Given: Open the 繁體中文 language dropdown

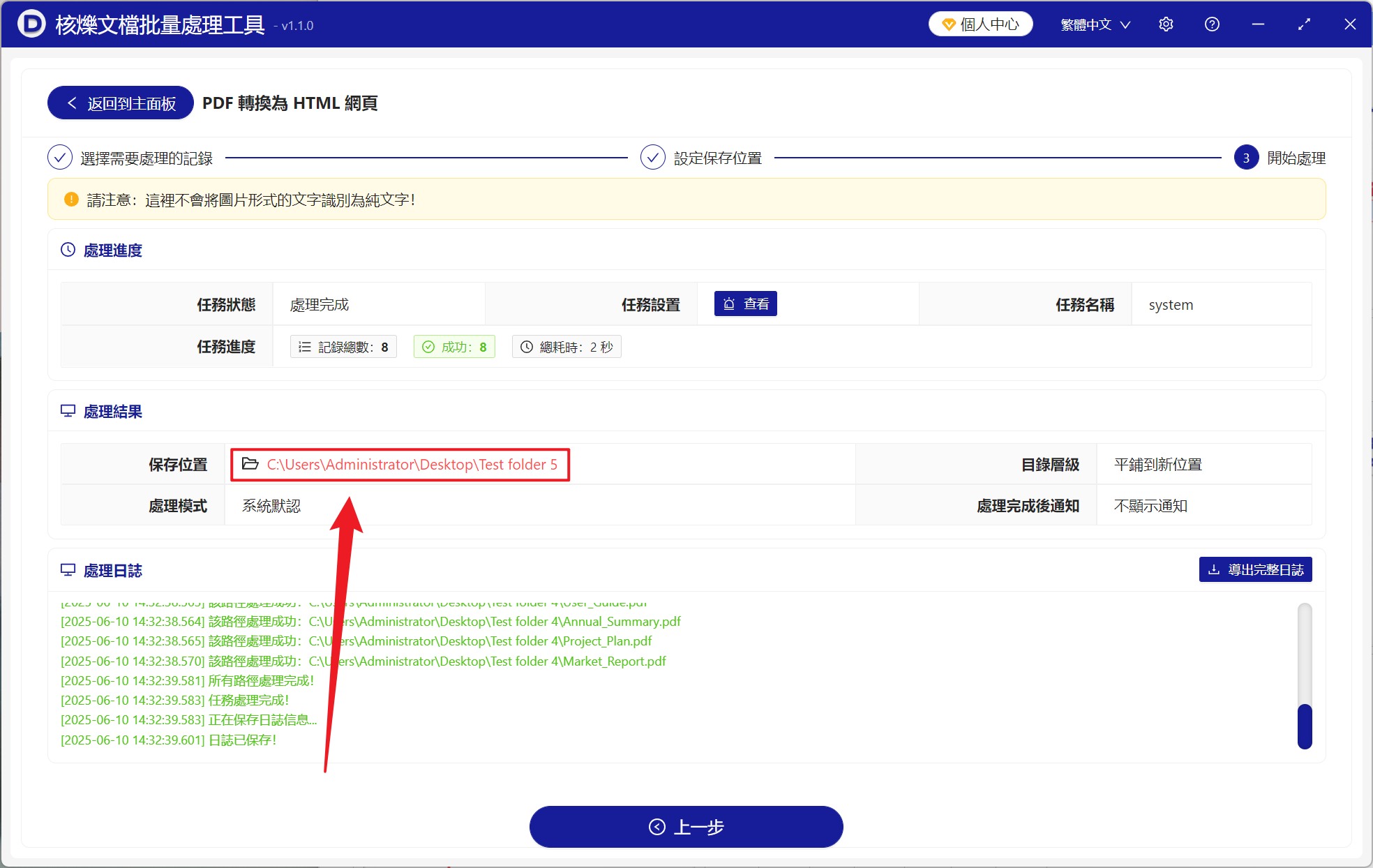Looking at the screenshot, I should tap(1094, 24).
